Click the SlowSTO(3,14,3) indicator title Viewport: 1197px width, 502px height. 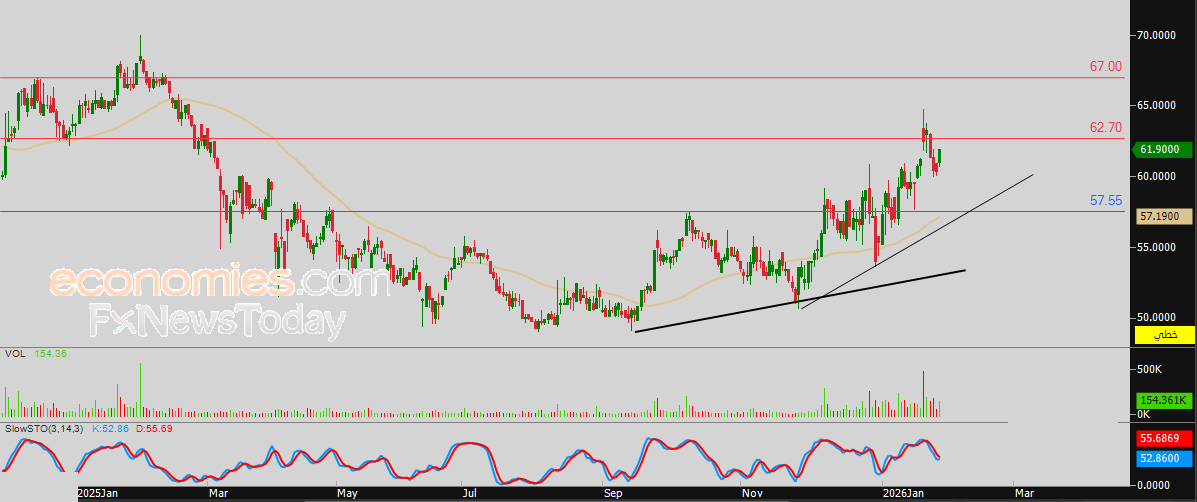46,429
